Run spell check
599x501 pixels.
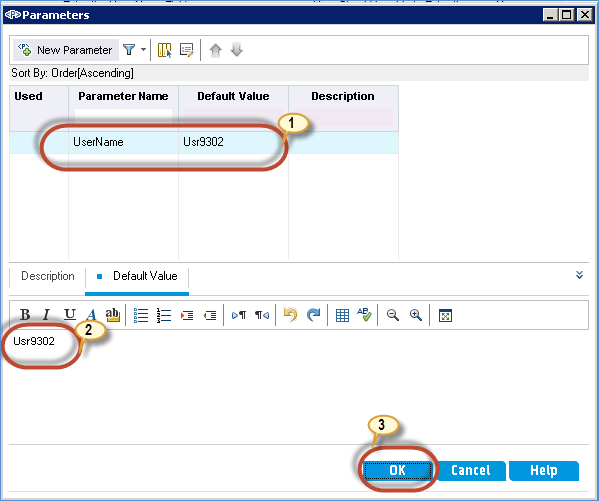coord(364,315)
